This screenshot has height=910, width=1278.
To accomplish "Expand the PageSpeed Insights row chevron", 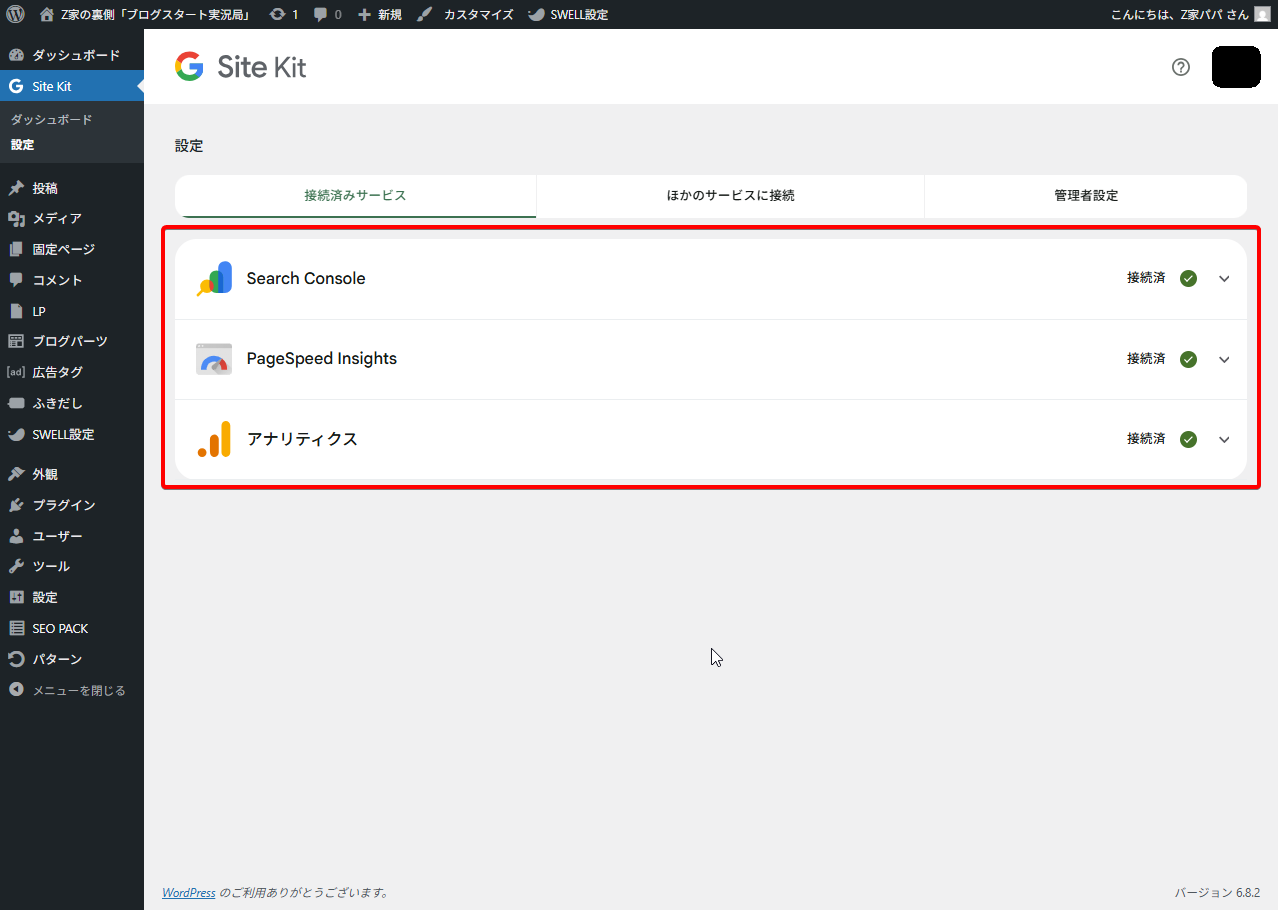I will pyautogui.click(x=1224, y=359).
